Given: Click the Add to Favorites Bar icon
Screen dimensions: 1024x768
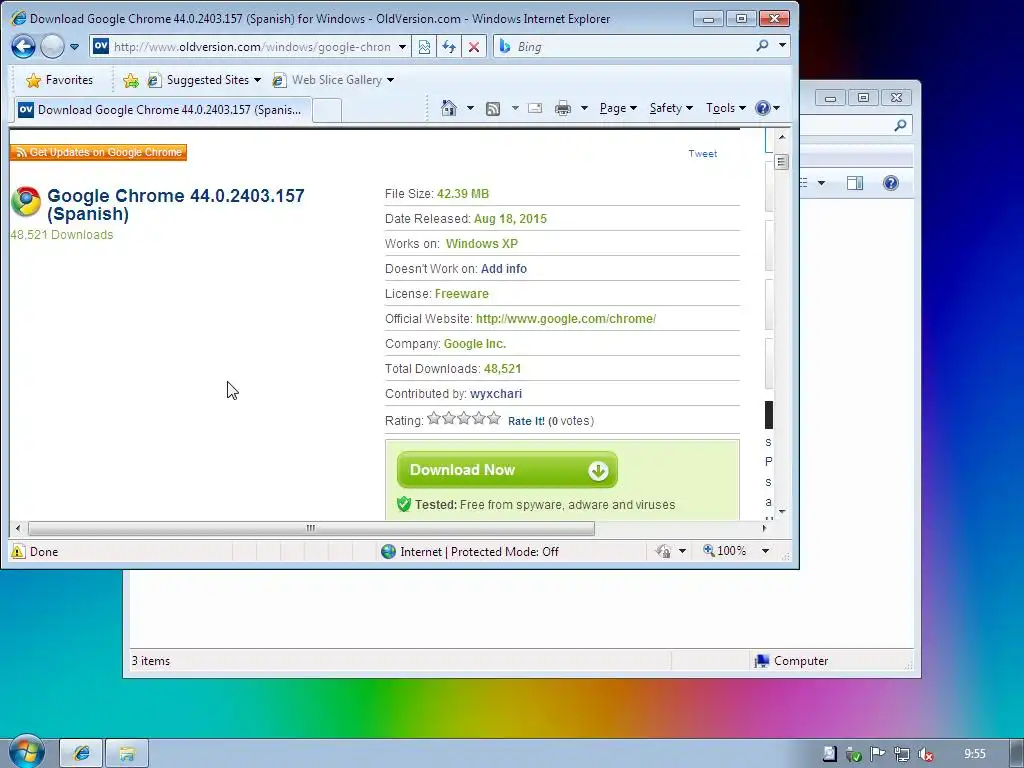Looking at the screenshot, I should pos(131,80).
